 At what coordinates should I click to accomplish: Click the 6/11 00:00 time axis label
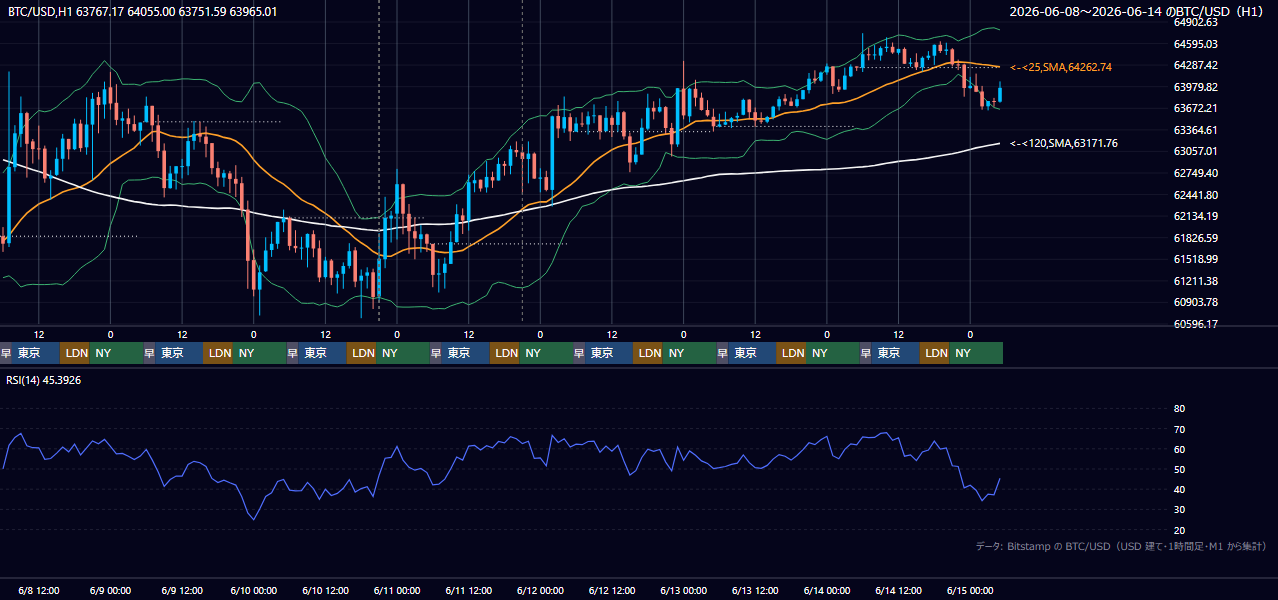pyautogui.click(x=397, y=590)
